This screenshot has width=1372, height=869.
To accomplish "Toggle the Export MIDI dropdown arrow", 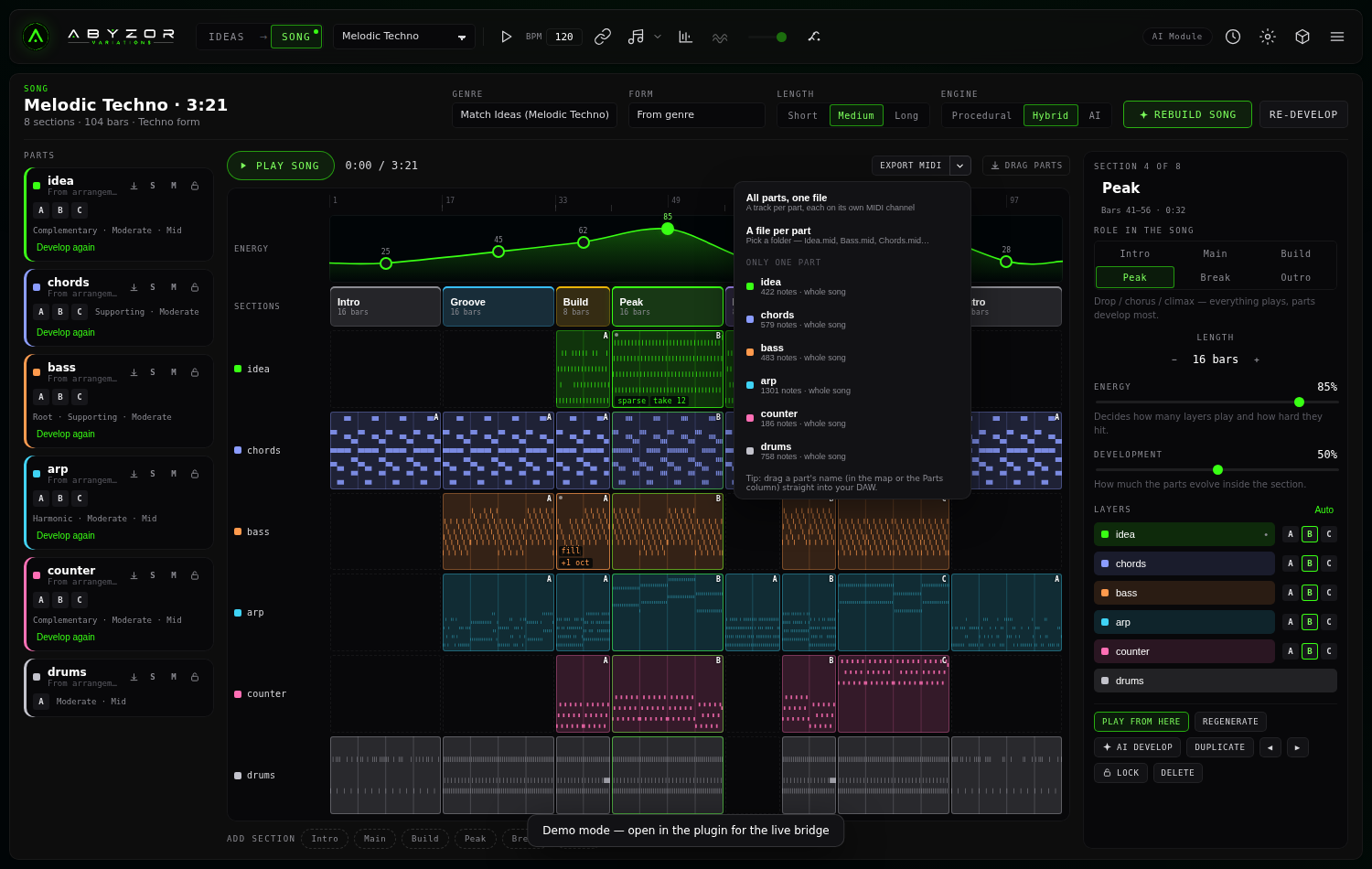I will point(960,166).
